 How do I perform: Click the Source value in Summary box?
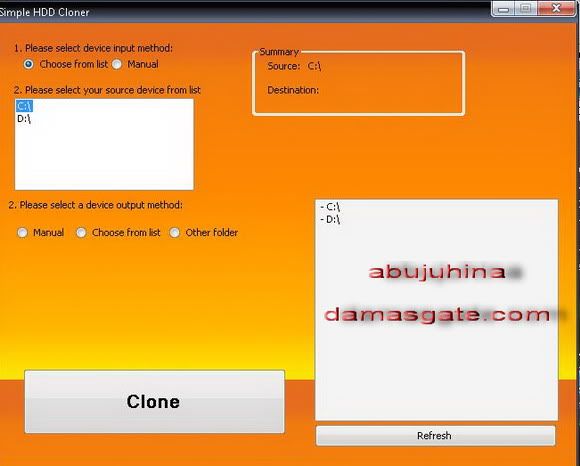pos(314,66)
